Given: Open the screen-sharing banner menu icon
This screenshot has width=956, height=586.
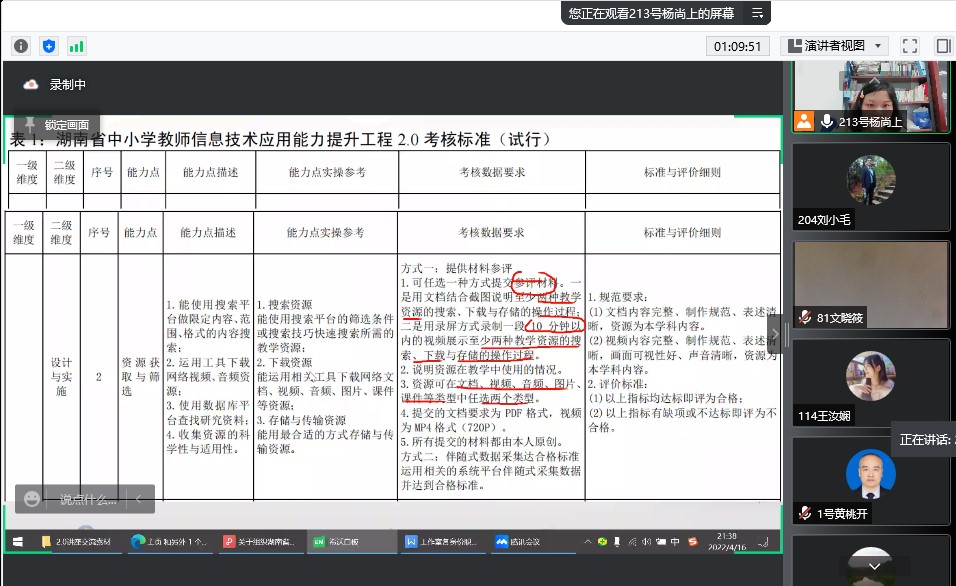Looking at the screenshot, I should tap(758, 13).
